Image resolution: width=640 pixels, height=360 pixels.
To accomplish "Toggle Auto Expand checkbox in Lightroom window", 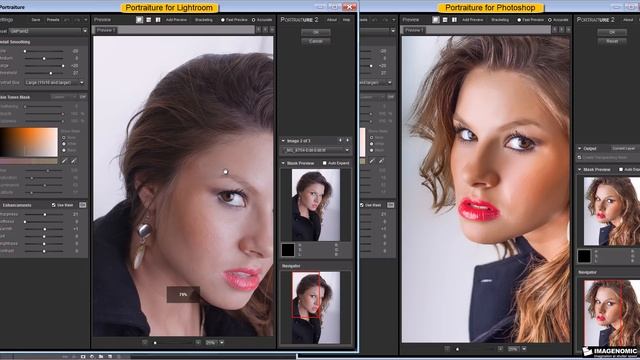I will (325, 163).
